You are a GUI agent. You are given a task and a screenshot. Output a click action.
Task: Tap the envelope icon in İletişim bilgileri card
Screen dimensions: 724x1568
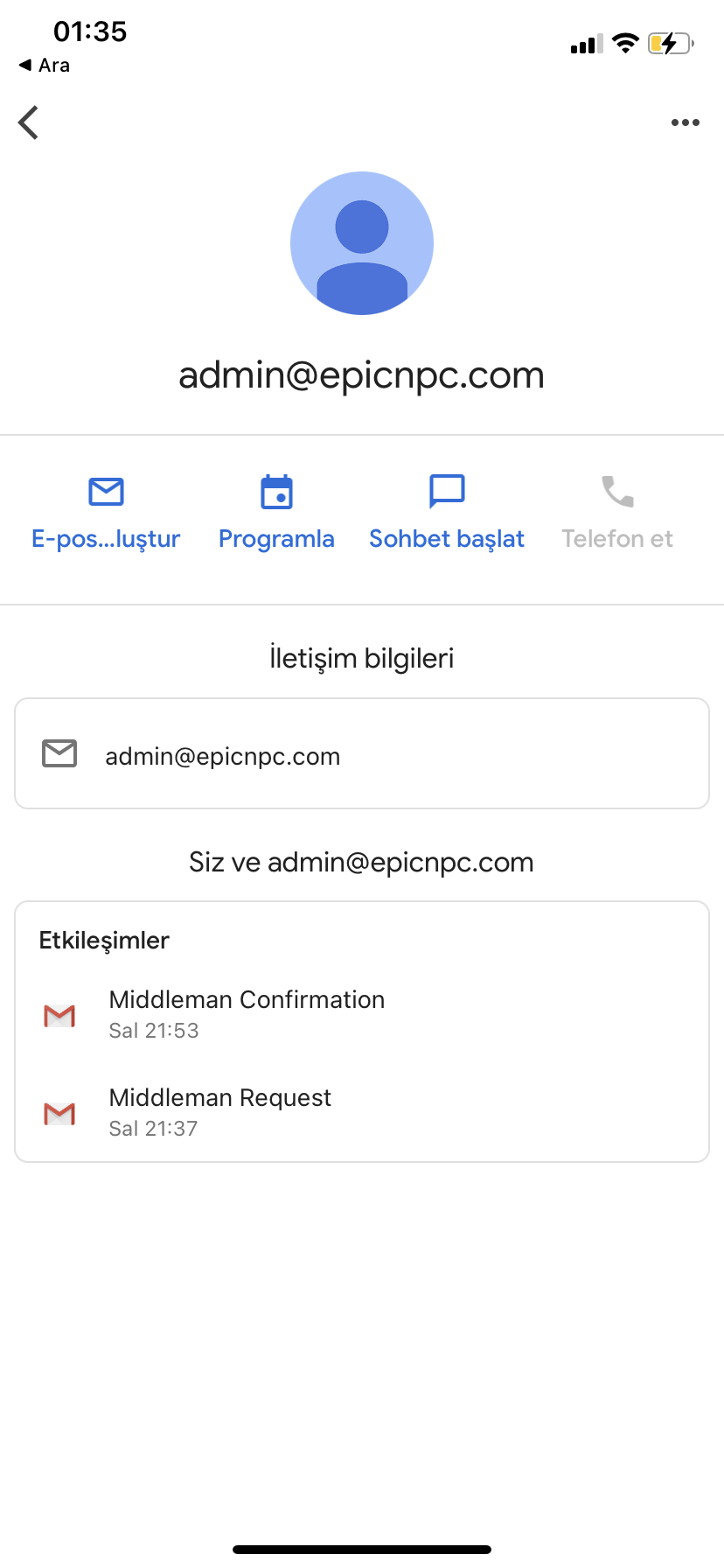(59, 753)
